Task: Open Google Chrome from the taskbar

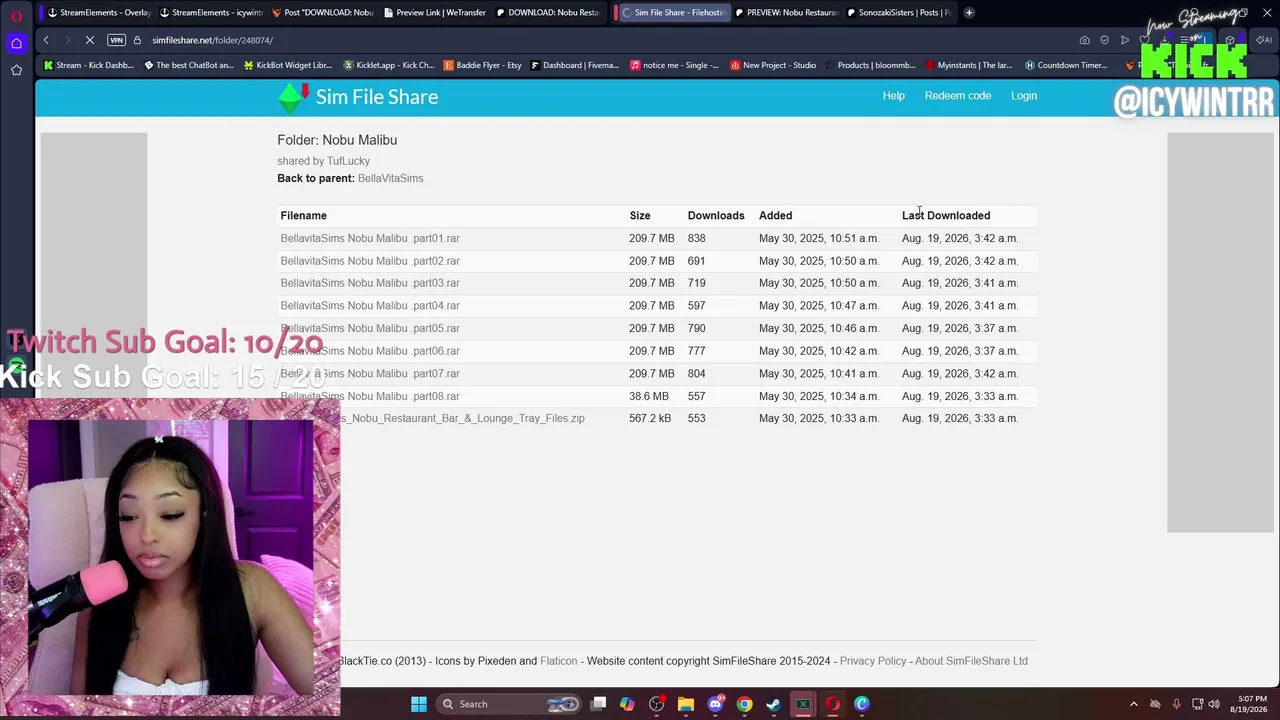Action: click(744, 704)
